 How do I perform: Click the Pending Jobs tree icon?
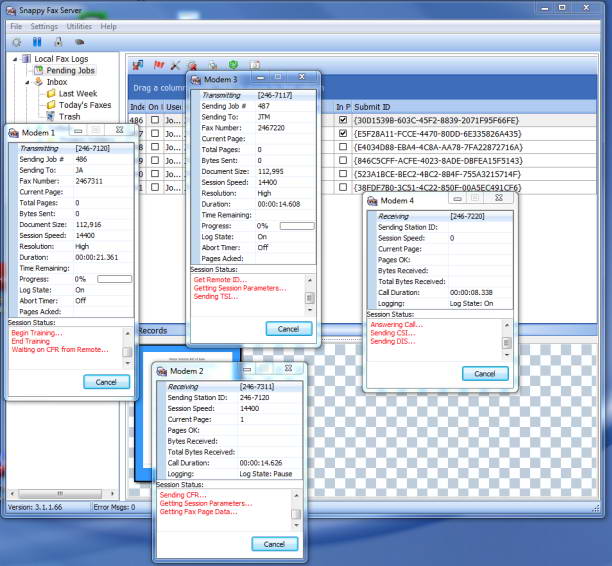click(39, 70)
